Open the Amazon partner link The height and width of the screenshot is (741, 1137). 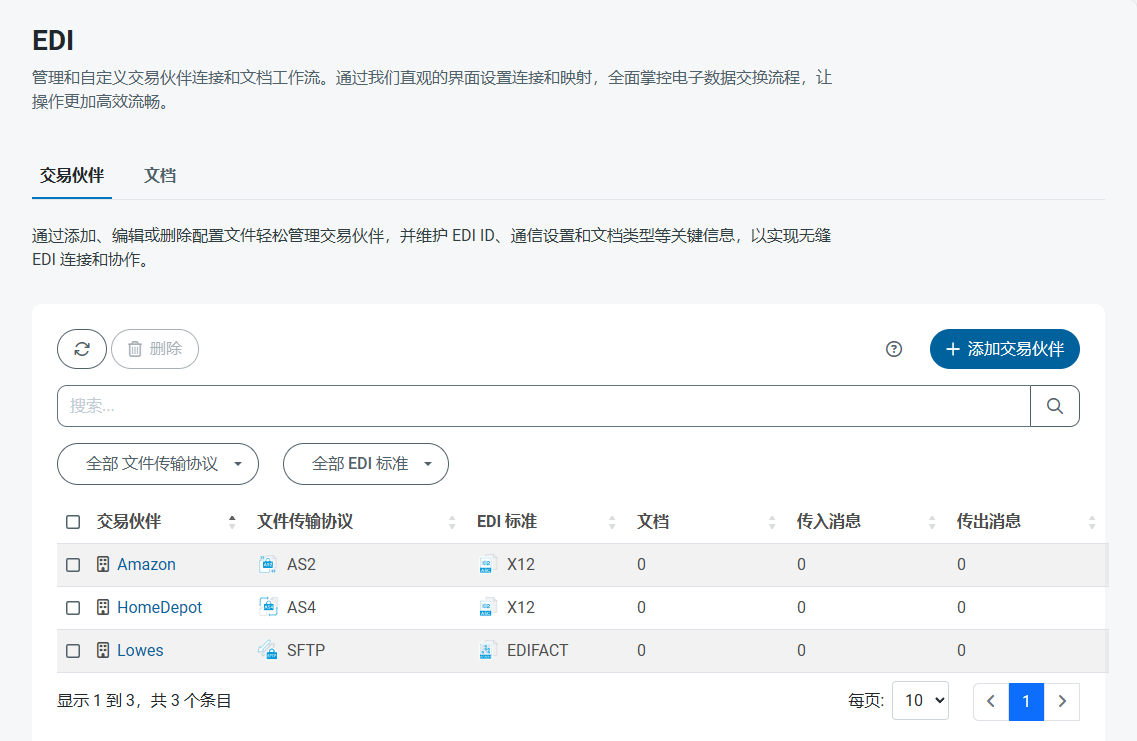(146, 564)
